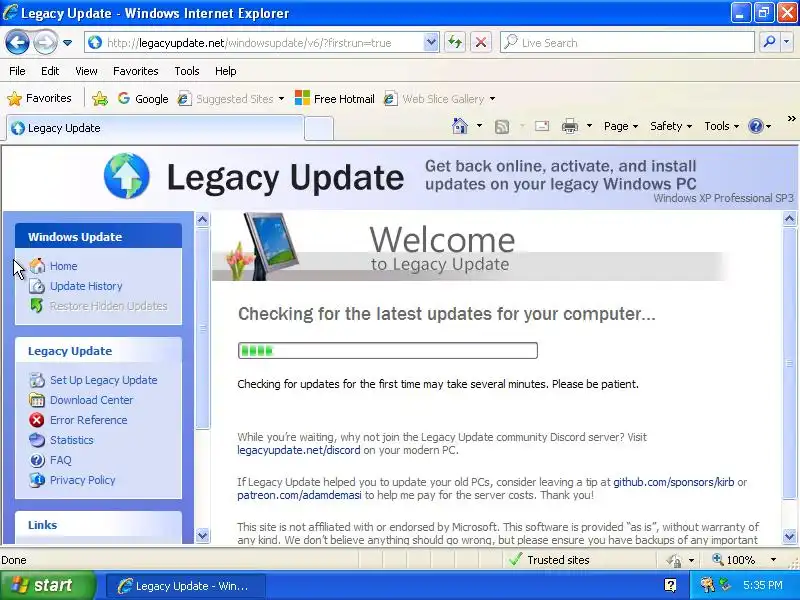
Task: Expand the Home button dropdown arrow
Action: tap(480, 126)
